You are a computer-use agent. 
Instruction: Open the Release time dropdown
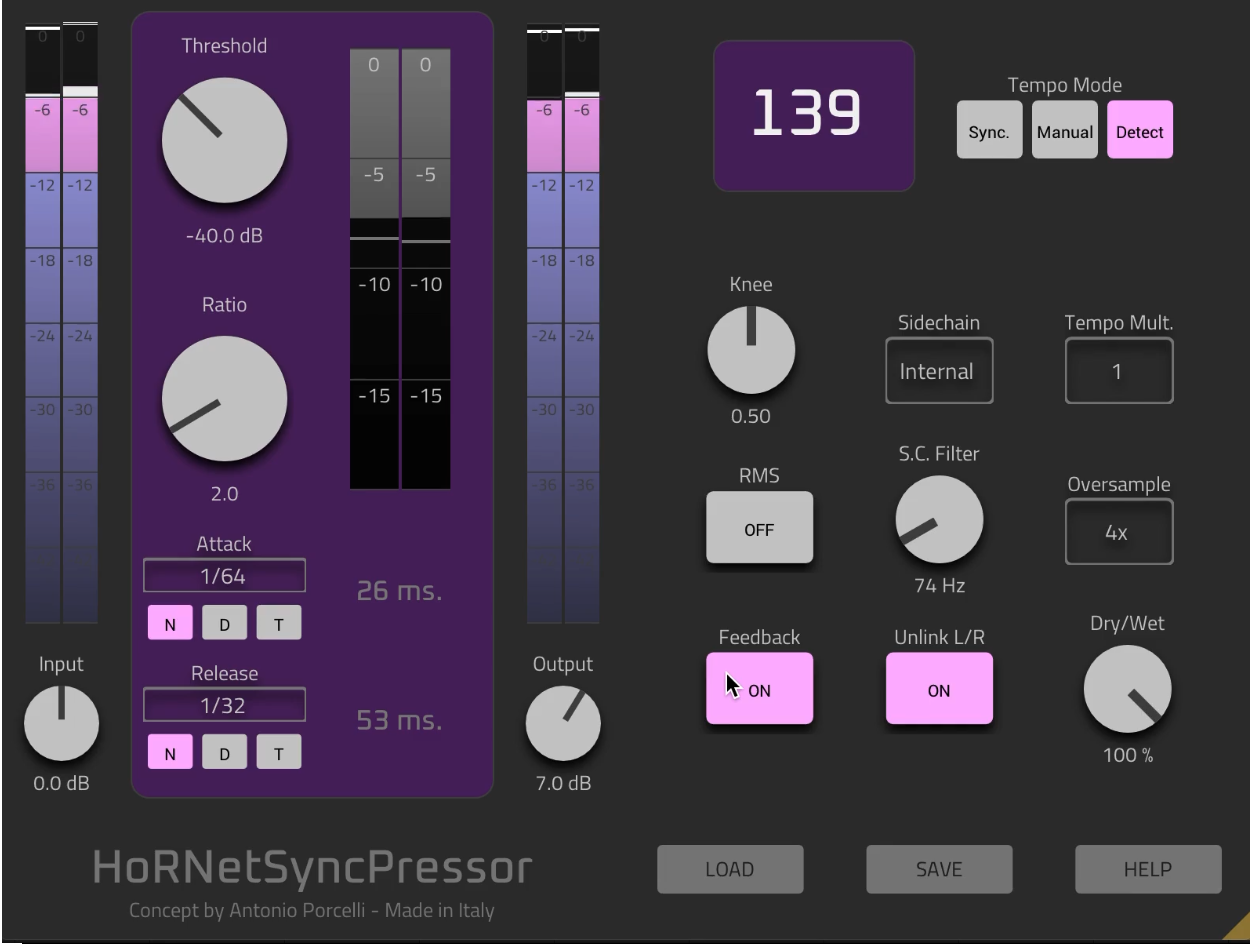224,704
